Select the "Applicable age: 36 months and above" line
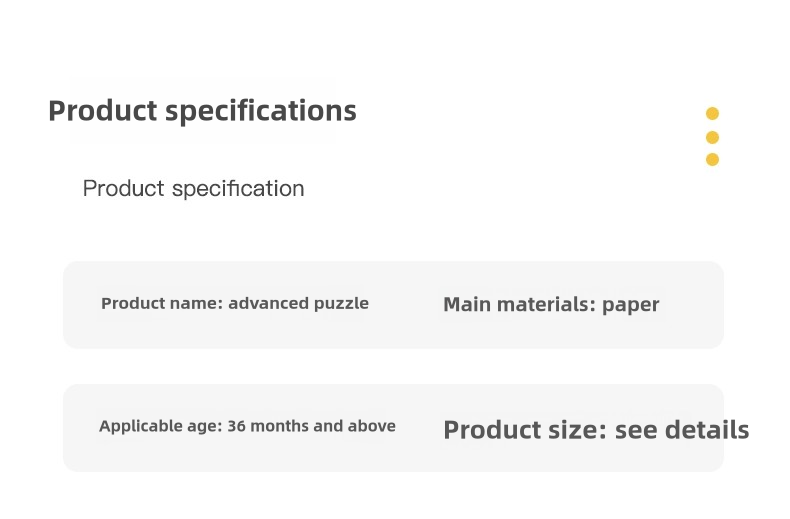This screenshot has height=519, width=790. tap(247, 426)
